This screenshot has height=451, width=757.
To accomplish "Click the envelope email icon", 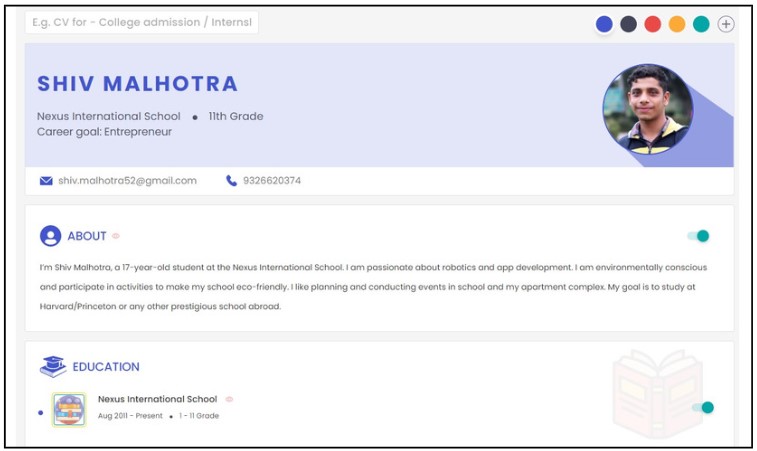I will [x=46, y=181].
